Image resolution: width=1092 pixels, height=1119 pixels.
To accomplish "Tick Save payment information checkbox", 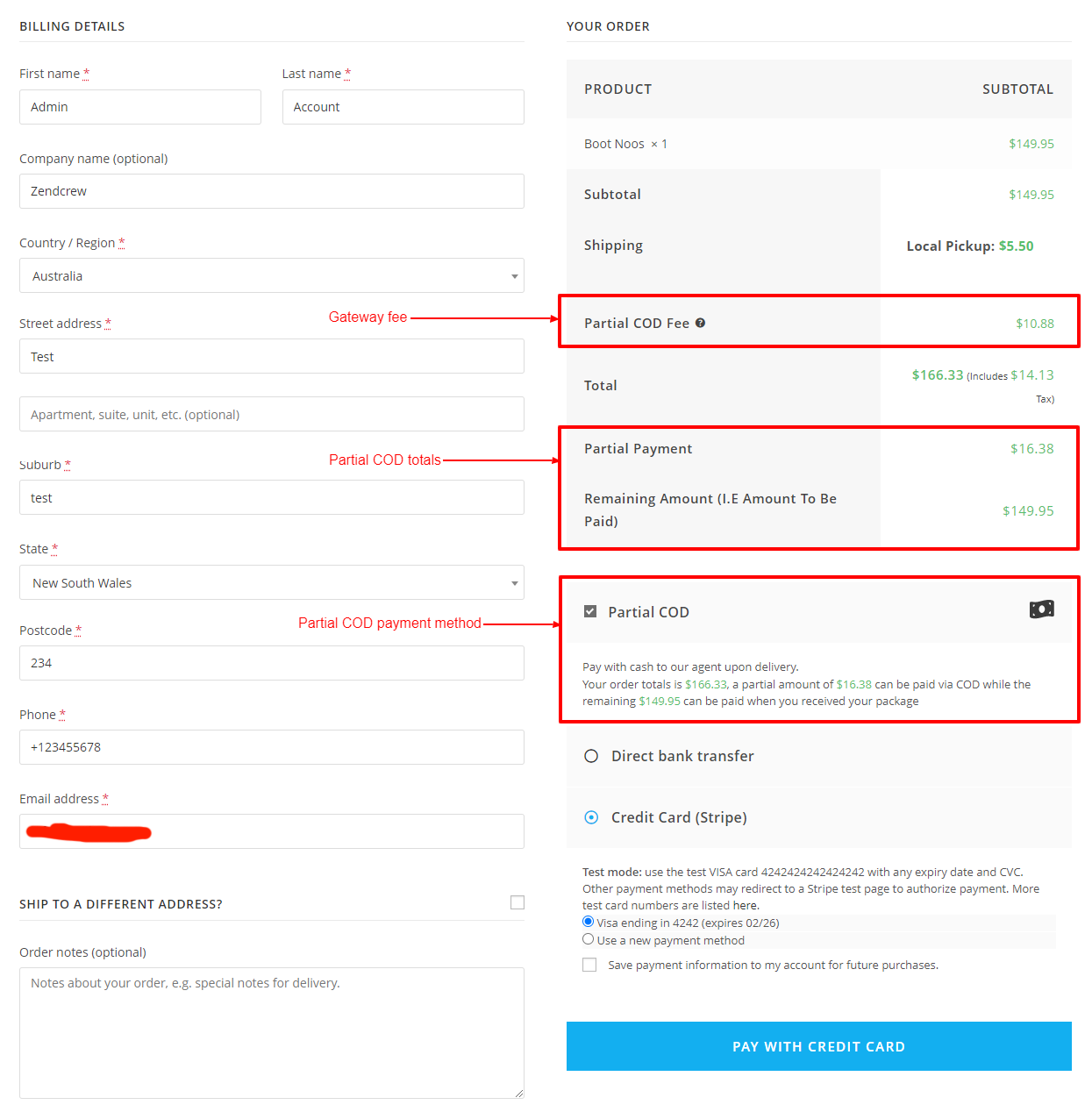I will 589,965.
